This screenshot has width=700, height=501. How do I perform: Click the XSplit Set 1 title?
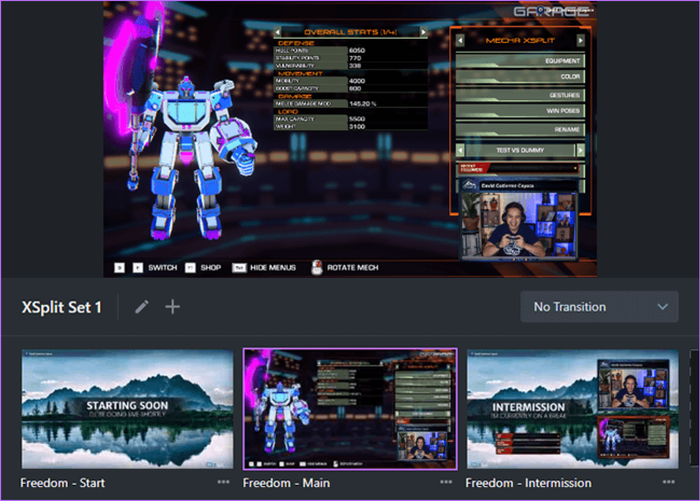62,307
